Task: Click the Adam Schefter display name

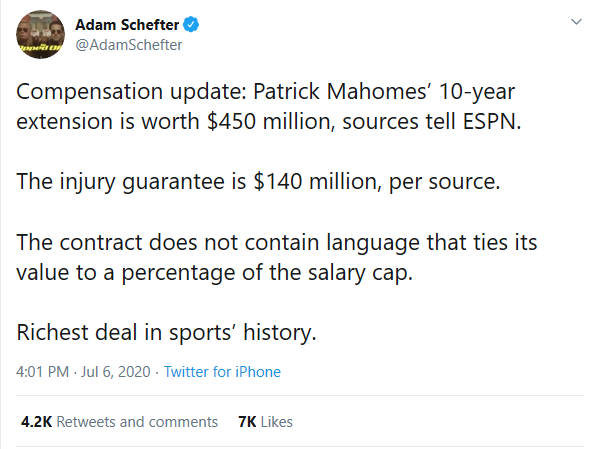Action: (x=127, y=25)
